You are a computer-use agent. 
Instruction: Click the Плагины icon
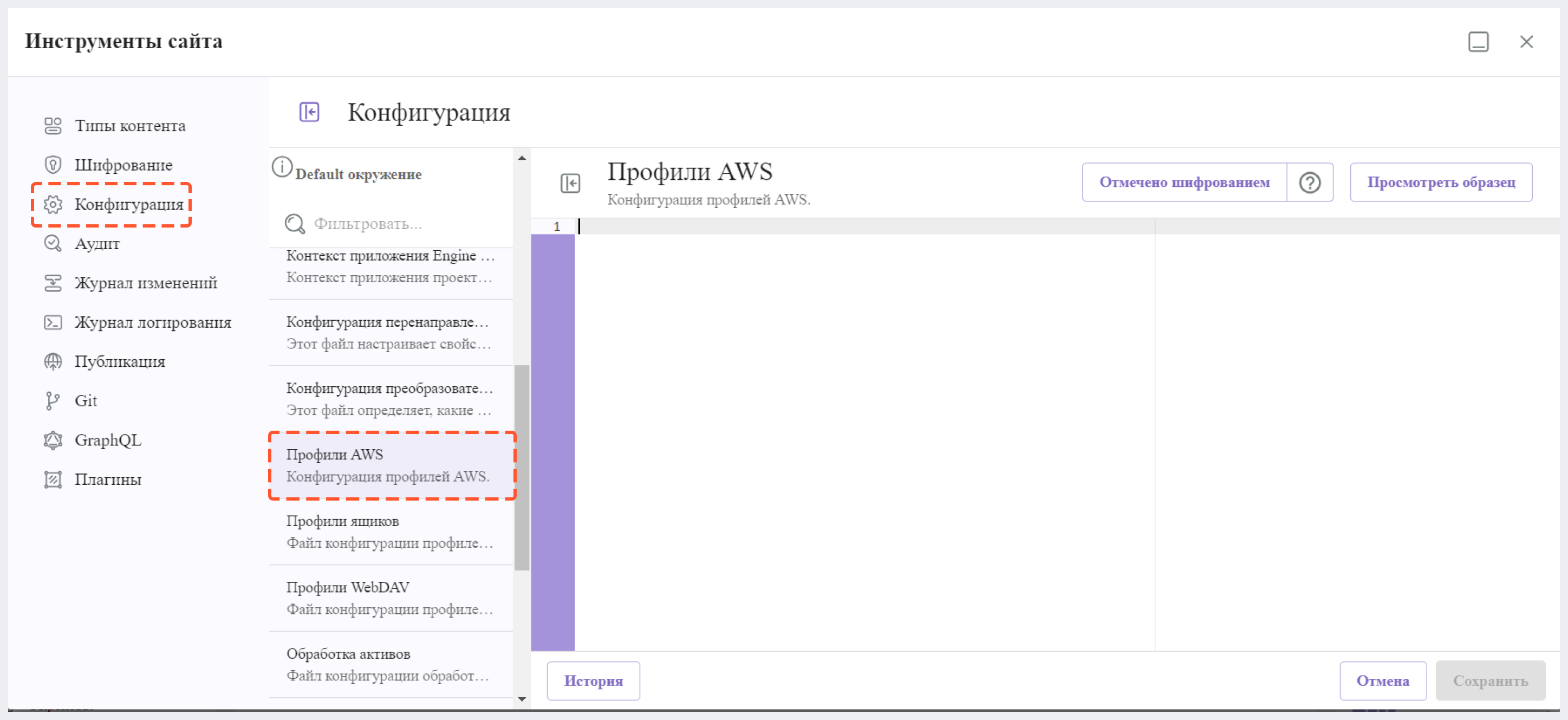[x=53, y=479]
